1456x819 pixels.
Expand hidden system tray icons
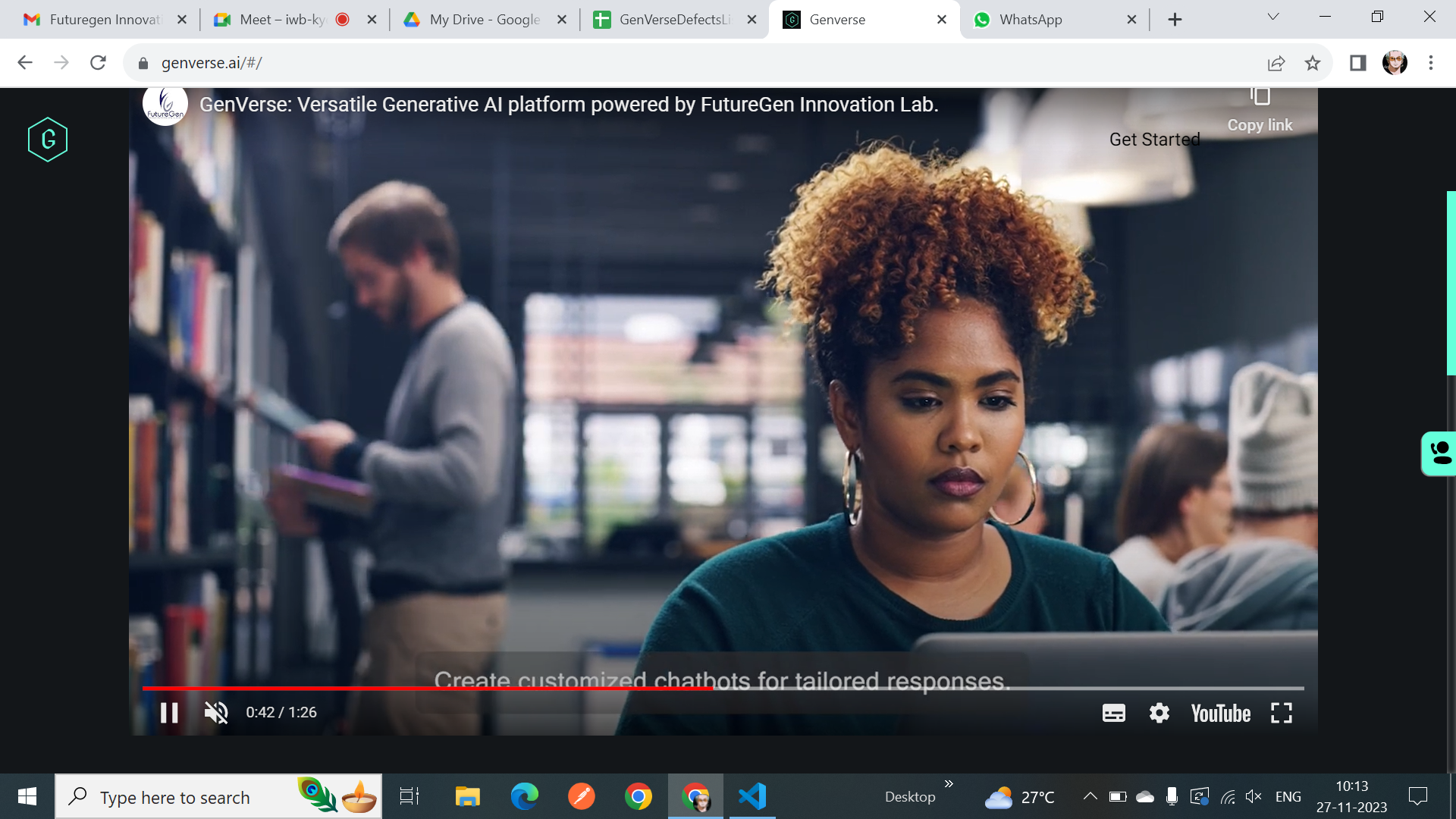[x=1090, y=796]
